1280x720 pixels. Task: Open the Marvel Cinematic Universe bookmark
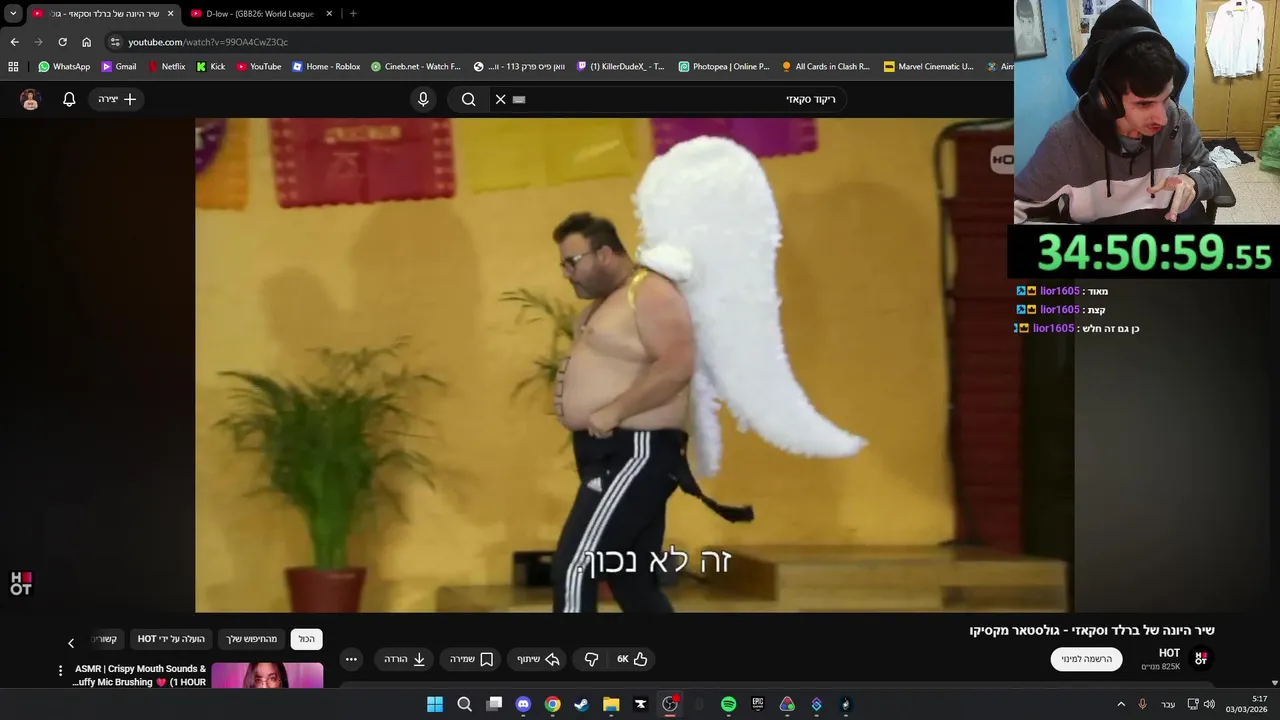(x=928, y=67)
